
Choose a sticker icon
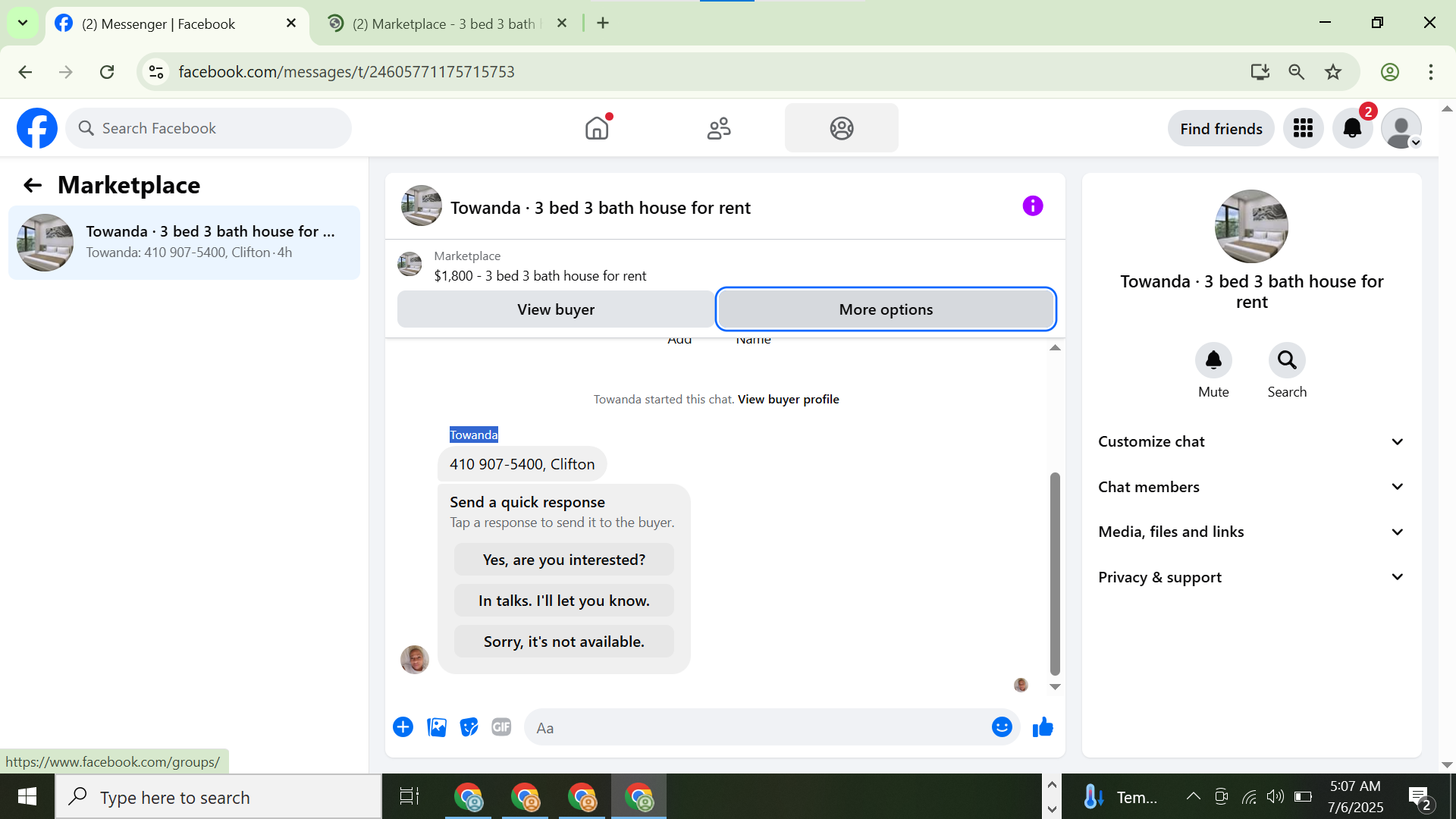coord(469,727)
